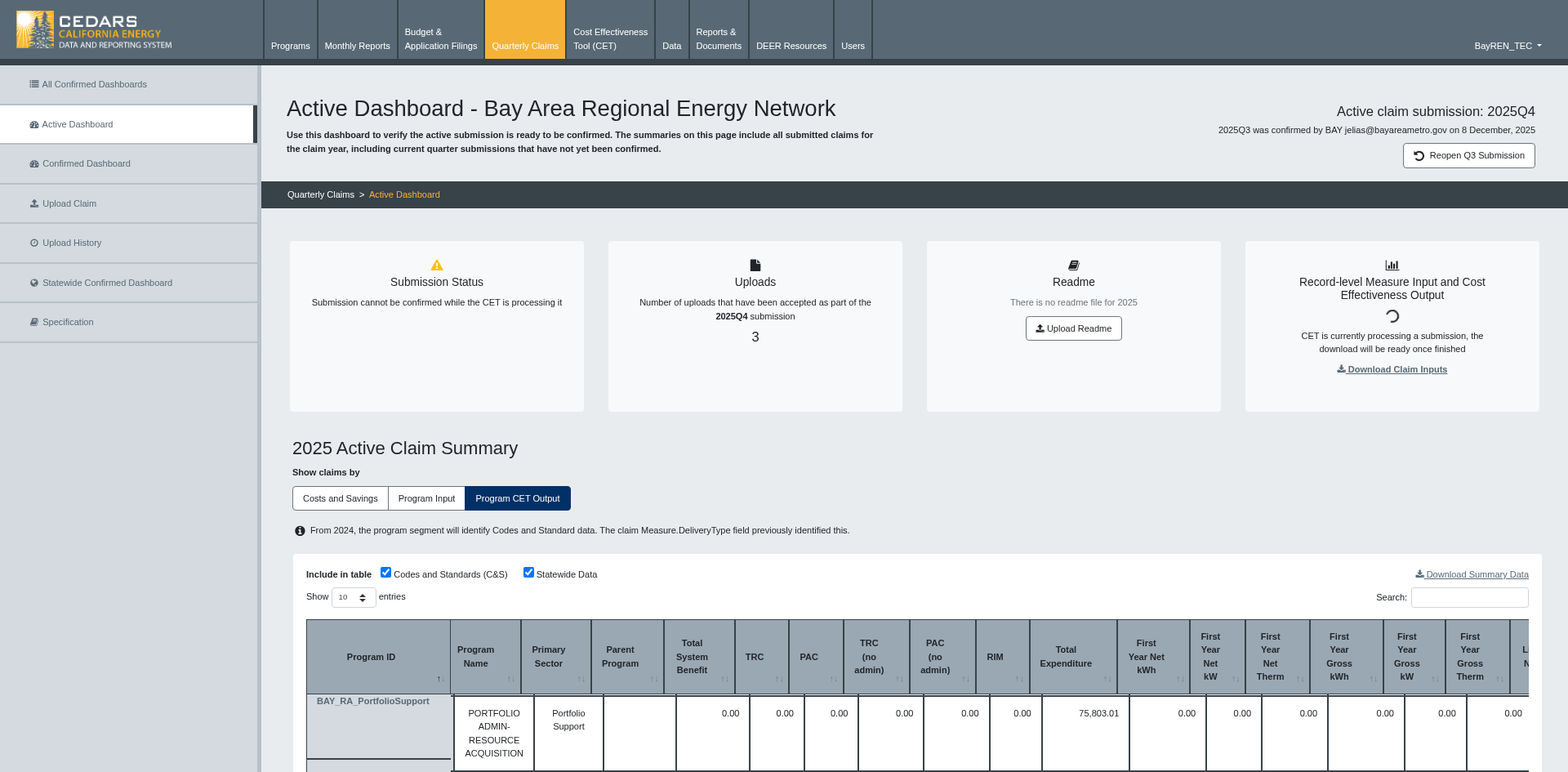Toggle Codes and Standards (C&S) checkbox
Image resolution: width=1568 pixels, height=772 pixels.
(x=386, y=573)
